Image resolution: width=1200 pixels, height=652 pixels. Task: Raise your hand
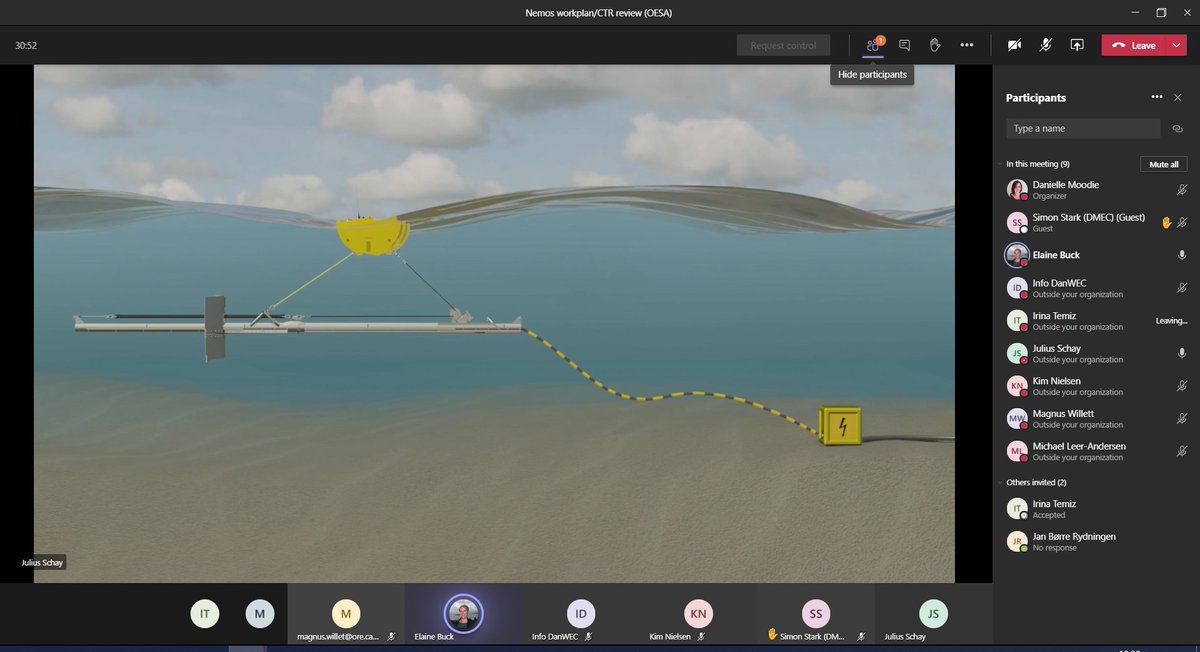point(934,44)
